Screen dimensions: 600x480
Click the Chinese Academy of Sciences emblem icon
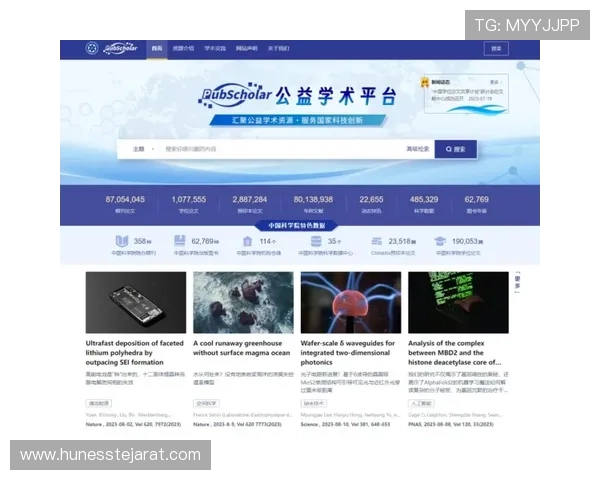[91, 48]
